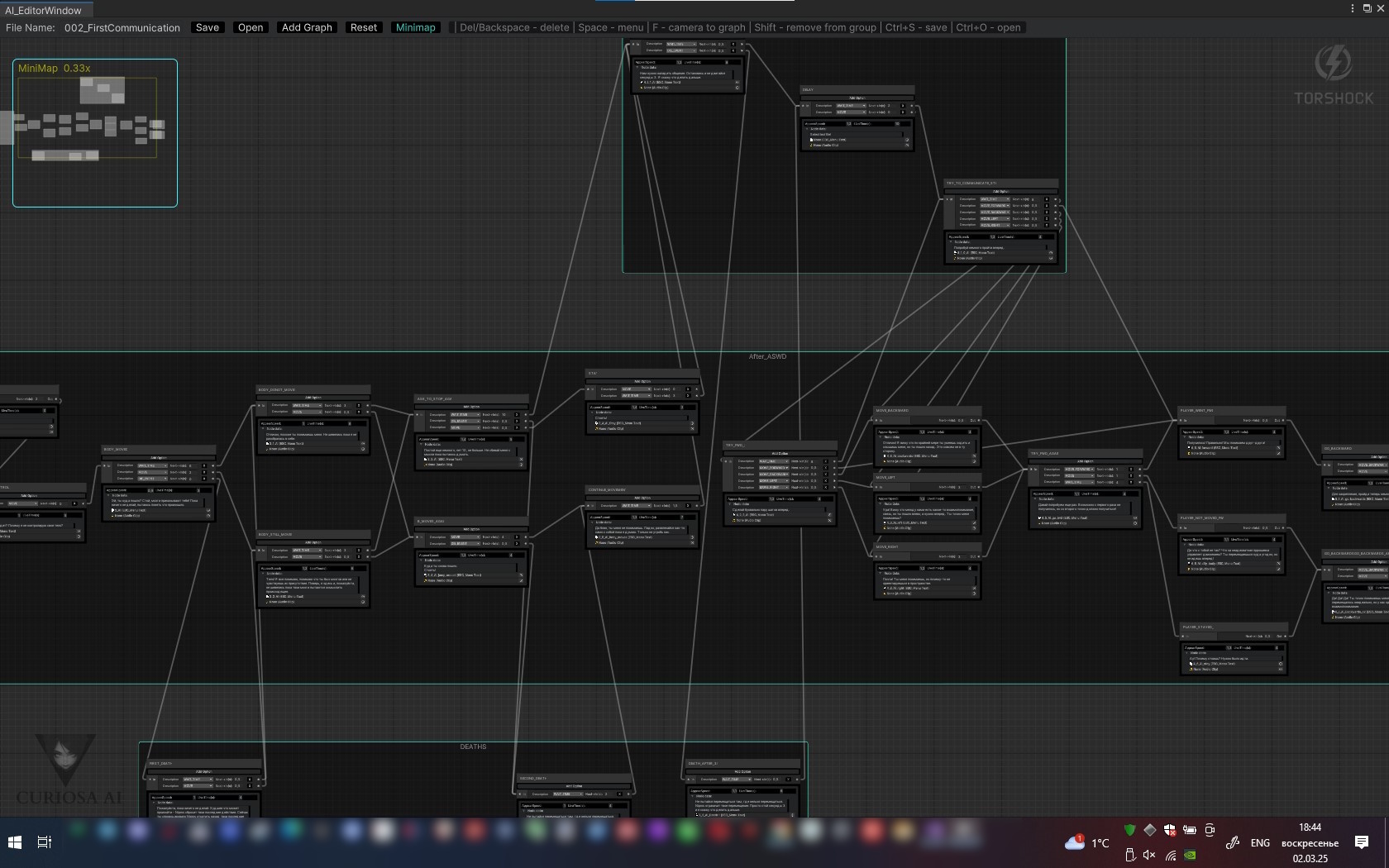Image resolution: width=1389 pixels, height=868 pixels.
Task: Open Task View on the taskbar
Action: [x=45, y=842]
